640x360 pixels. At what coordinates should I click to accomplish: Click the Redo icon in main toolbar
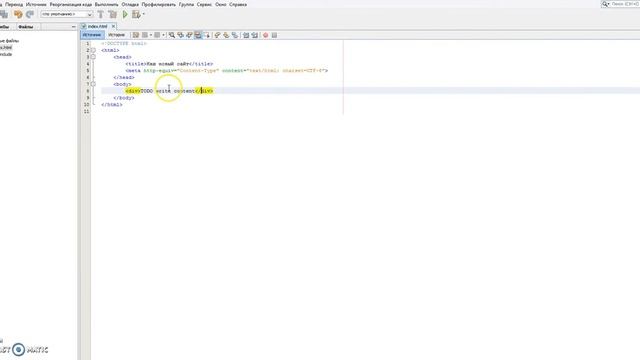coord(30,14)
